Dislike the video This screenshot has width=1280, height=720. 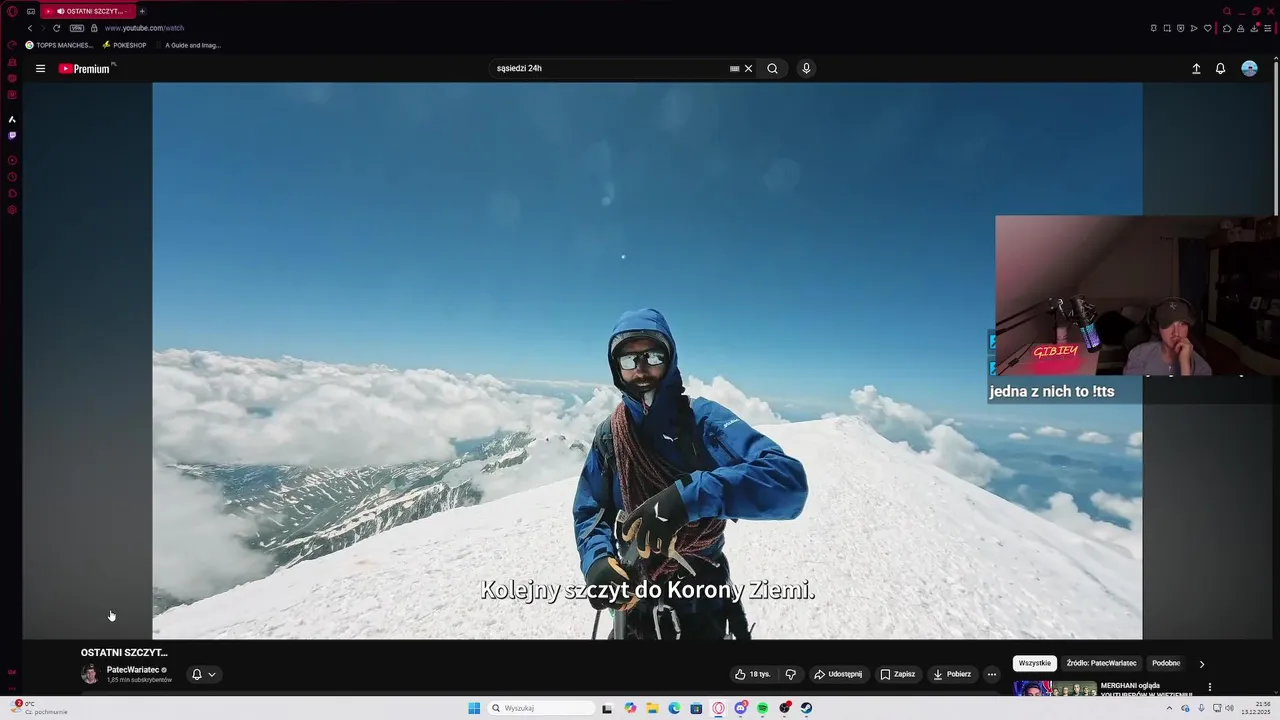coord(790,674)
